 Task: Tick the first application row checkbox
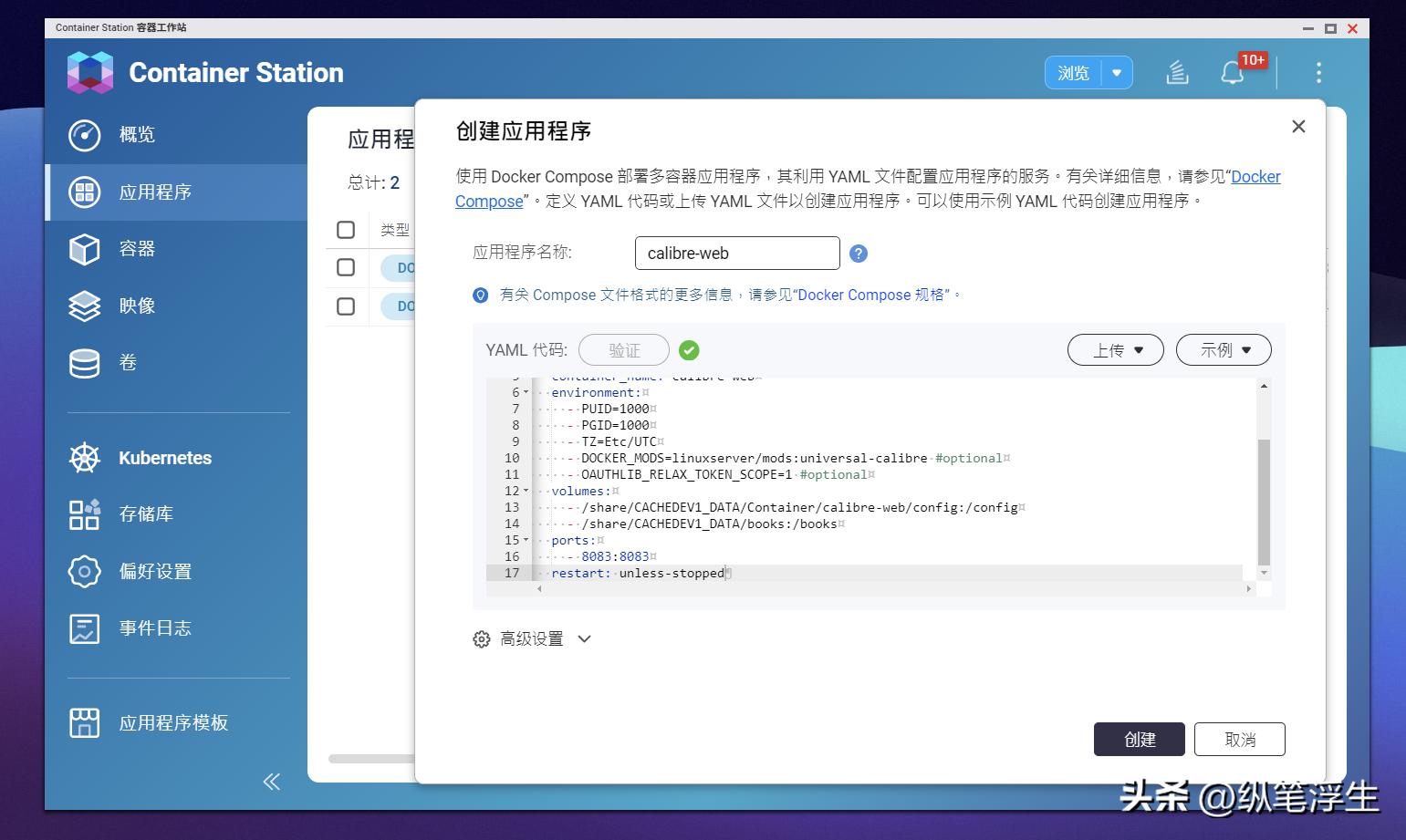point(346,267)
